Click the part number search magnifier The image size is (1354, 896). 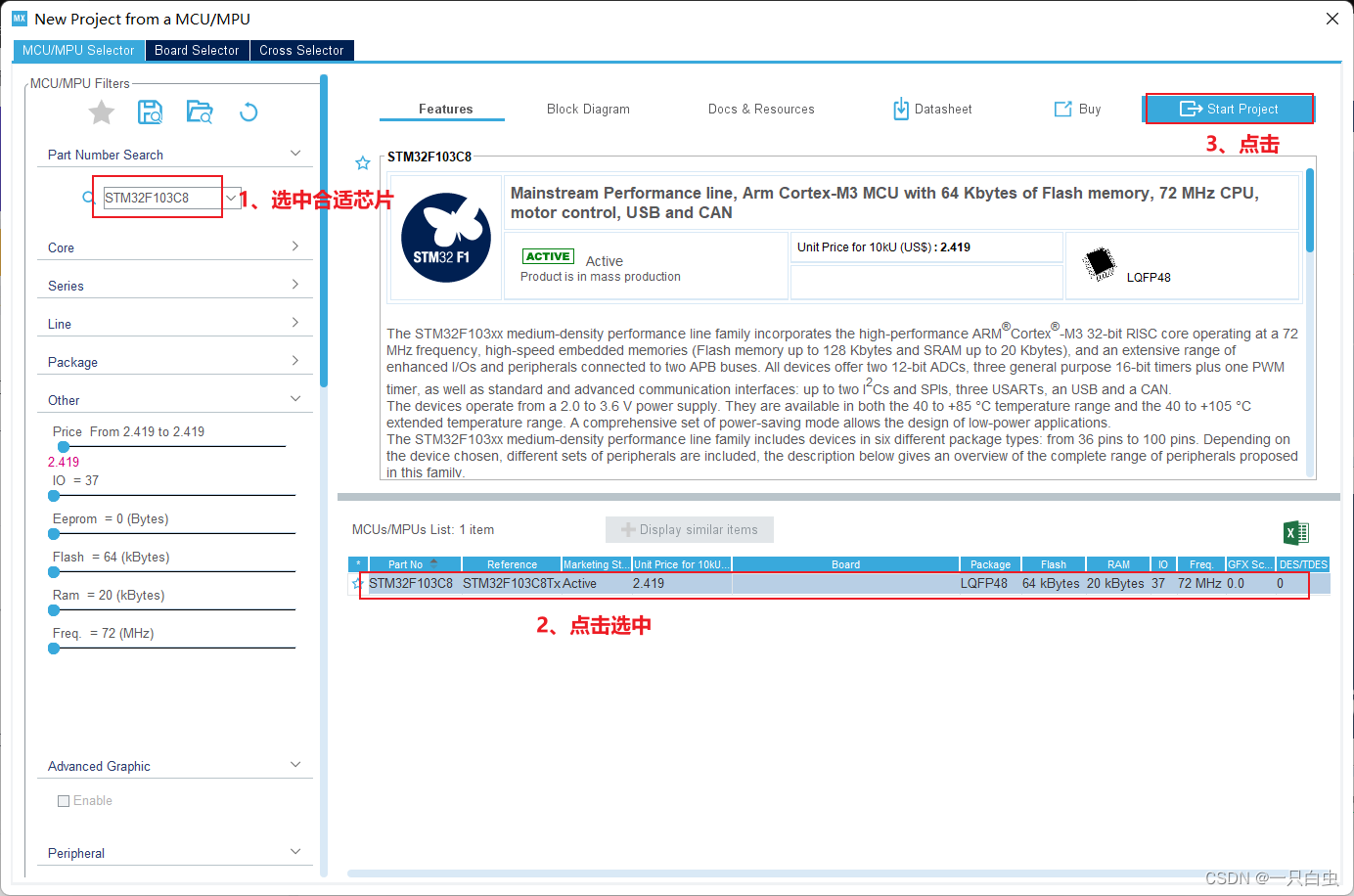click(x=87, y=197)
